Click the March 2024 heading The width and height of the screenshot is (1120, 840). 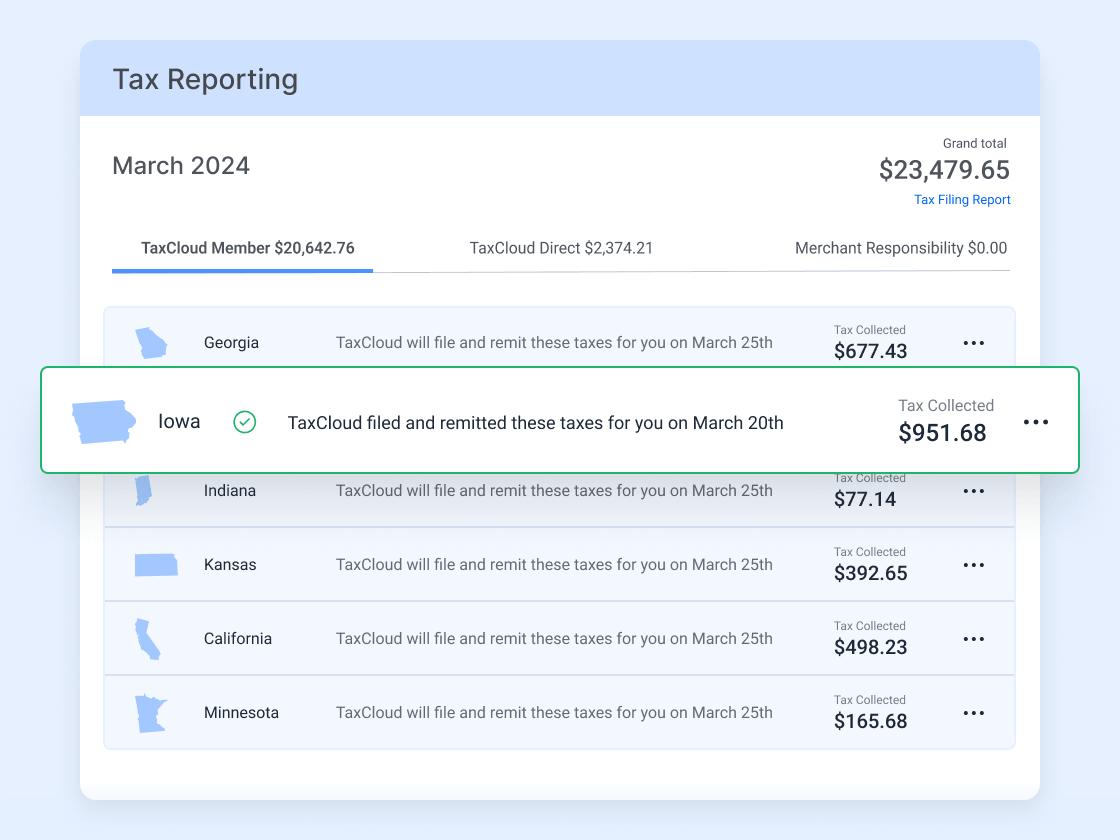pos(181,166)
